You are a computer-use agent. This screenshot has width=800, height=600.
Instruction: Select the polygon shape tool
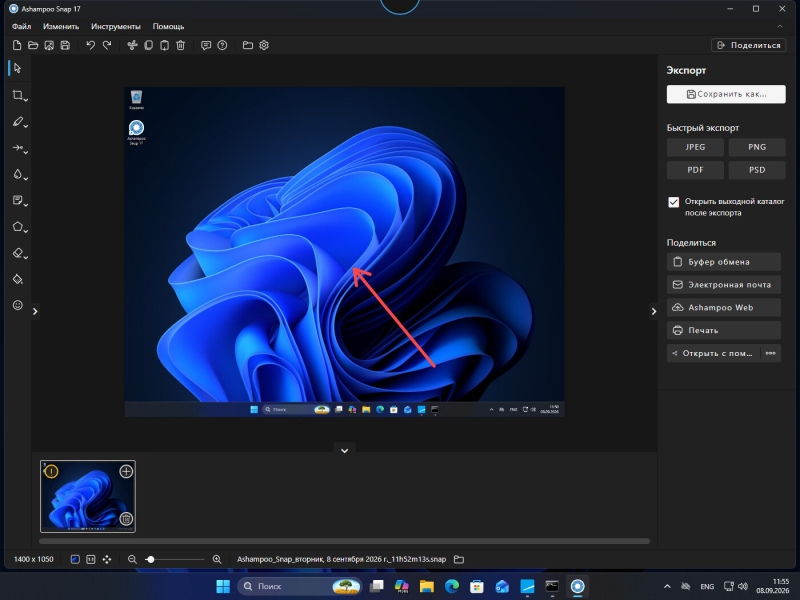point(17,227)
